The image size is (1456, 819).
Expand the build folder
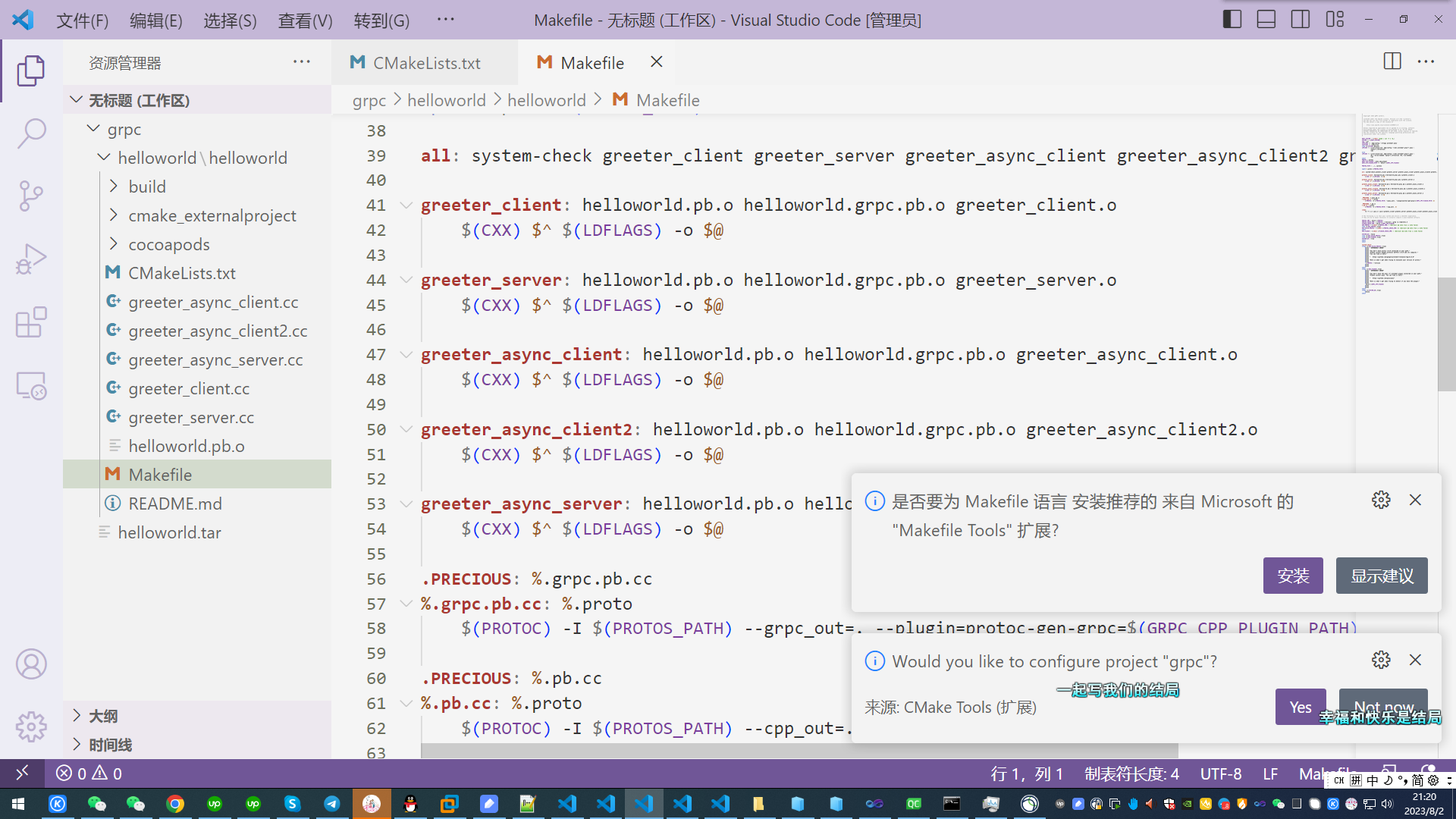tap(114, 186)
